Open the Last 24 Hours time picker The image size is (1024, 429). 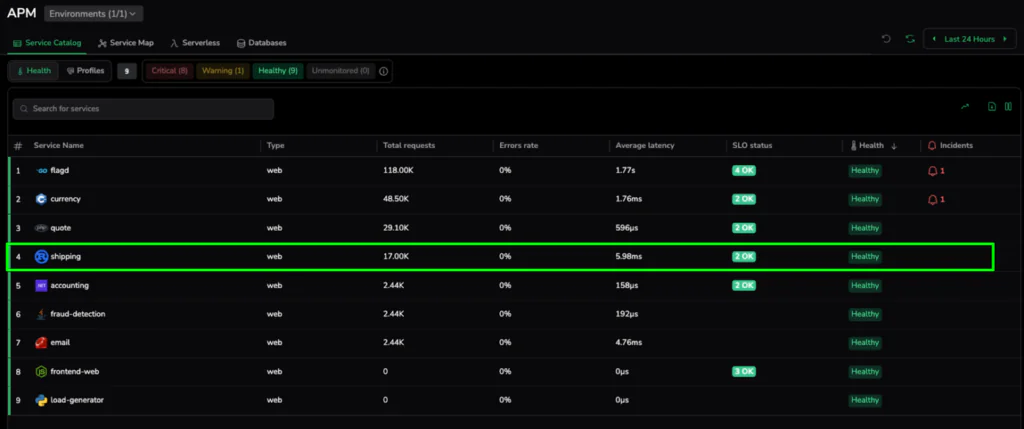click(969, 39)
